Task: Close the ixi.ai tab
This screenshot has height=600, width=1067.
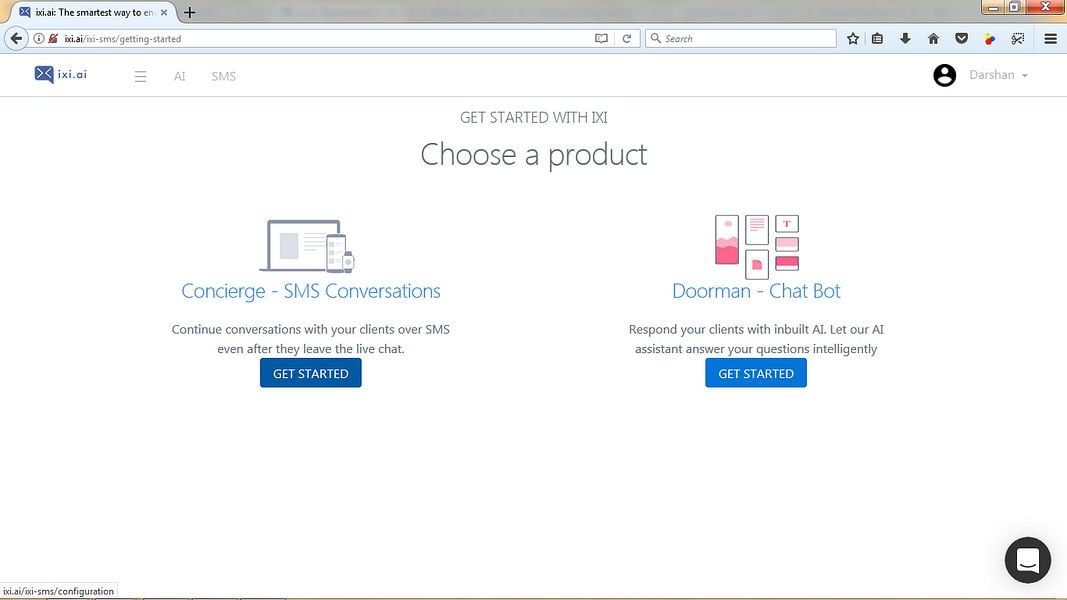Action: tap(164, 12)
